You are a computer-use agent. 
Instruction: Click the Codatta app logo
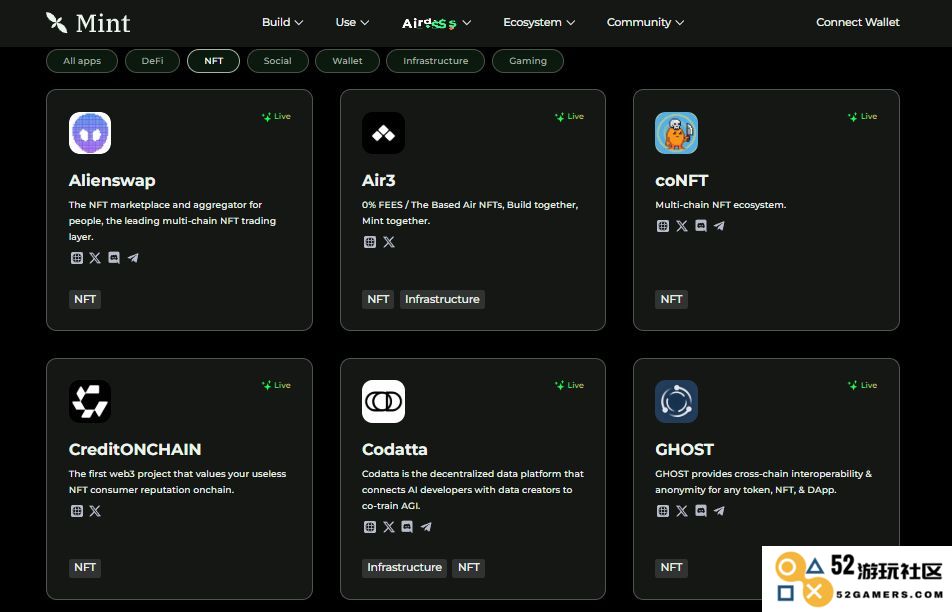point(383,401)
